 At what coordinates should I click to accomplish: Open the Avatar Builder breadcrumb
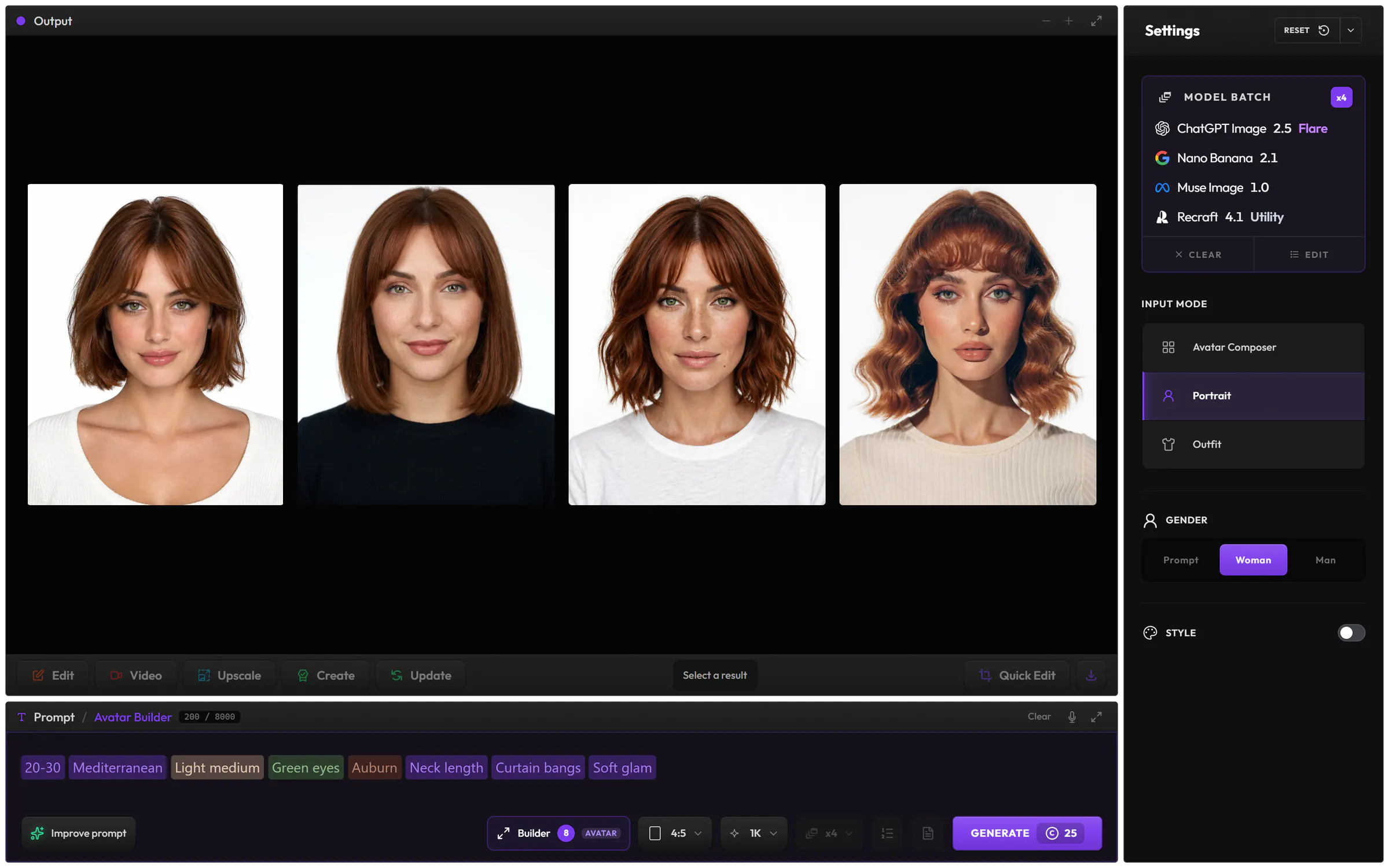pos(133,717)
